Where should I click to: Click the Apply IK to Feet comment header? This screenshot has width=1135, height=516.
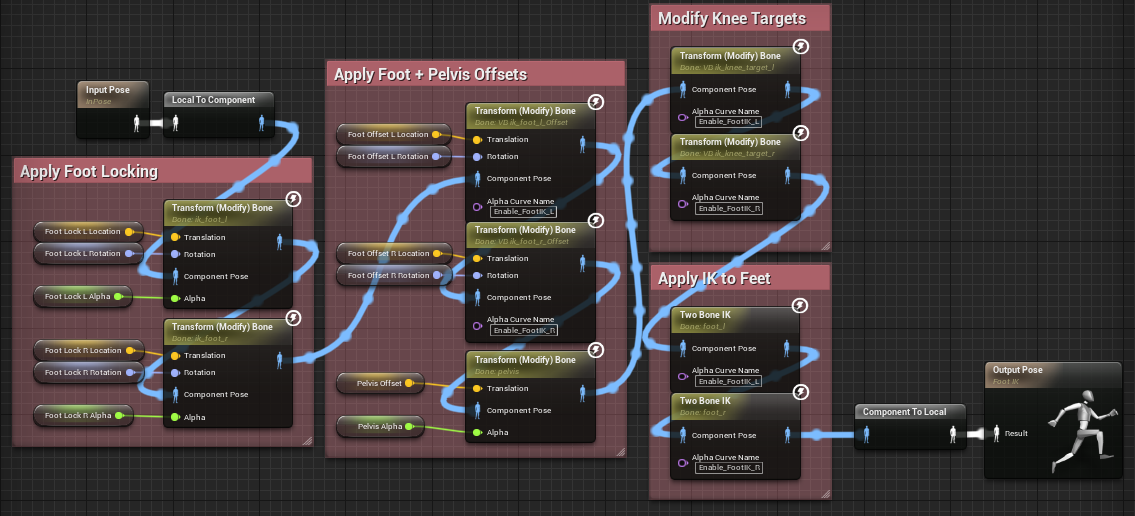pos(714,278)
